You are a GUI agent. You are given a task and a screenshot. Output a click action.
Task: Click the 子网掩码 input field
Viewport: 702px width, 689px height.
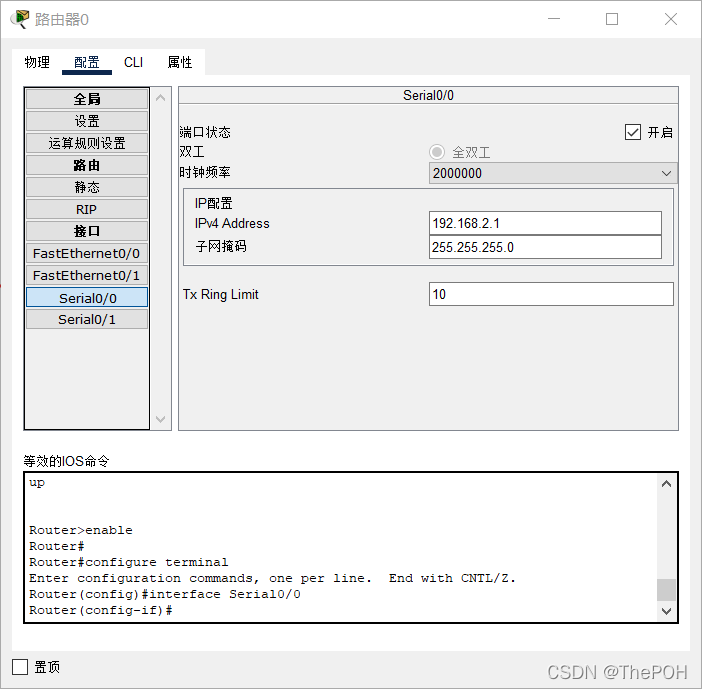click(545, 247)
